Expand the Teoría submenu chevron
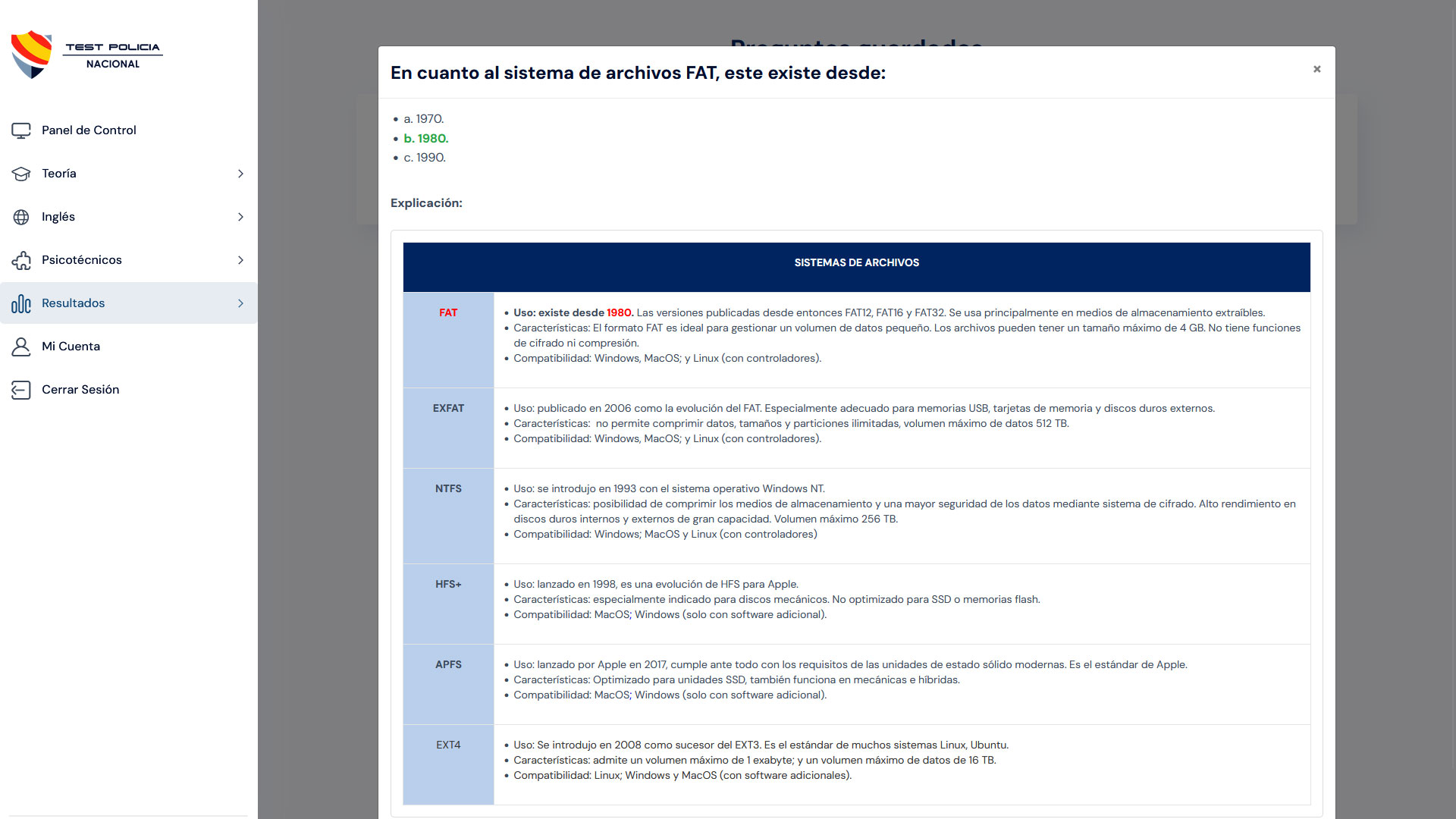Screen dimensions: 1456x819 [x=240, y=174]
